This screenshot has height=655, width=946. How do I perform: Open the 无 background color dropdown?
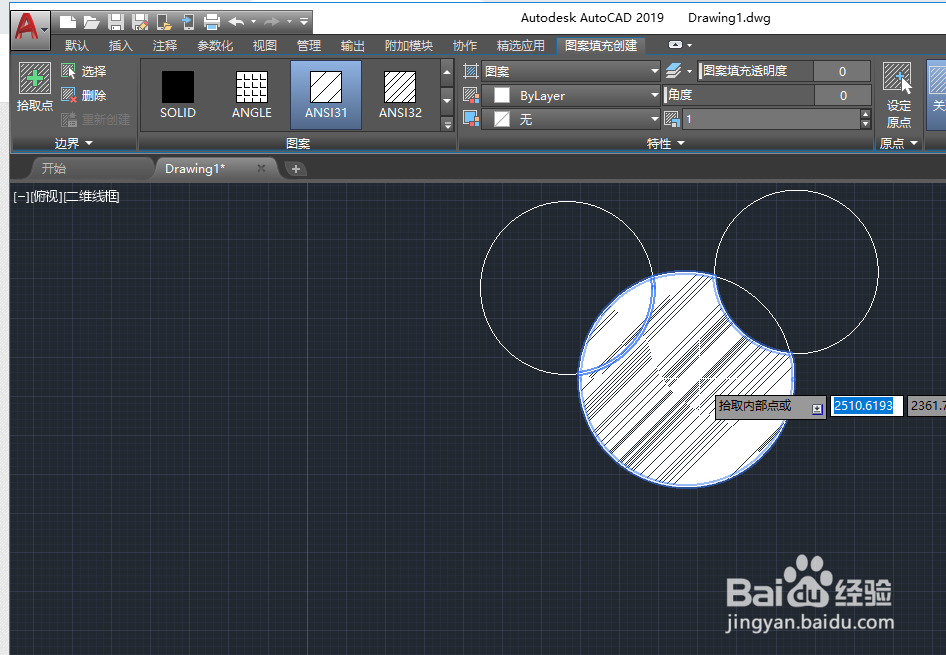[570, 119]
